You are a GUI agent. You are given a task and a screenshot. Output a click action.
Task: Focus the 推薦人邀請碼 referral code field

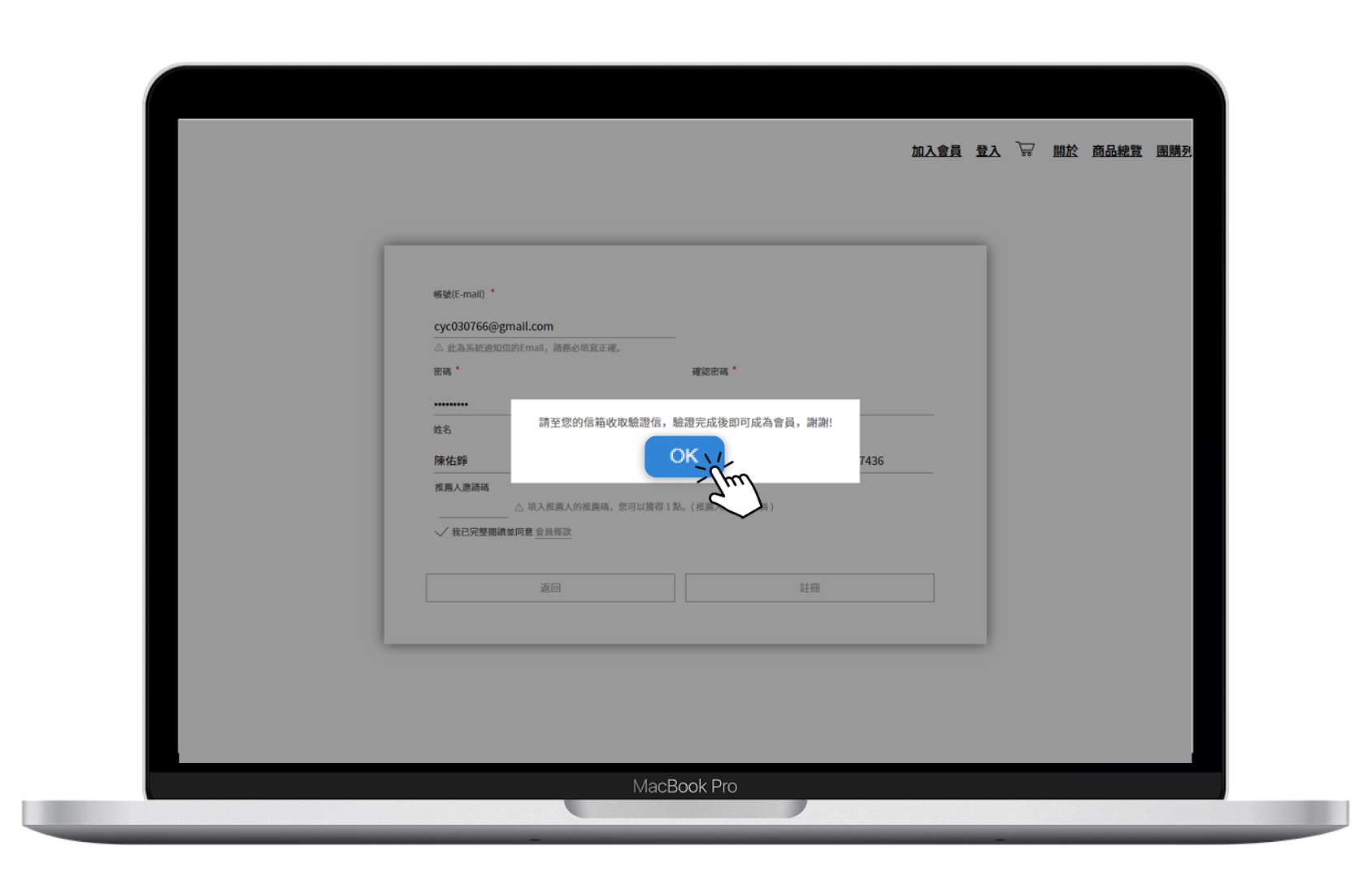pyautogui.click(x=473, y=507)
